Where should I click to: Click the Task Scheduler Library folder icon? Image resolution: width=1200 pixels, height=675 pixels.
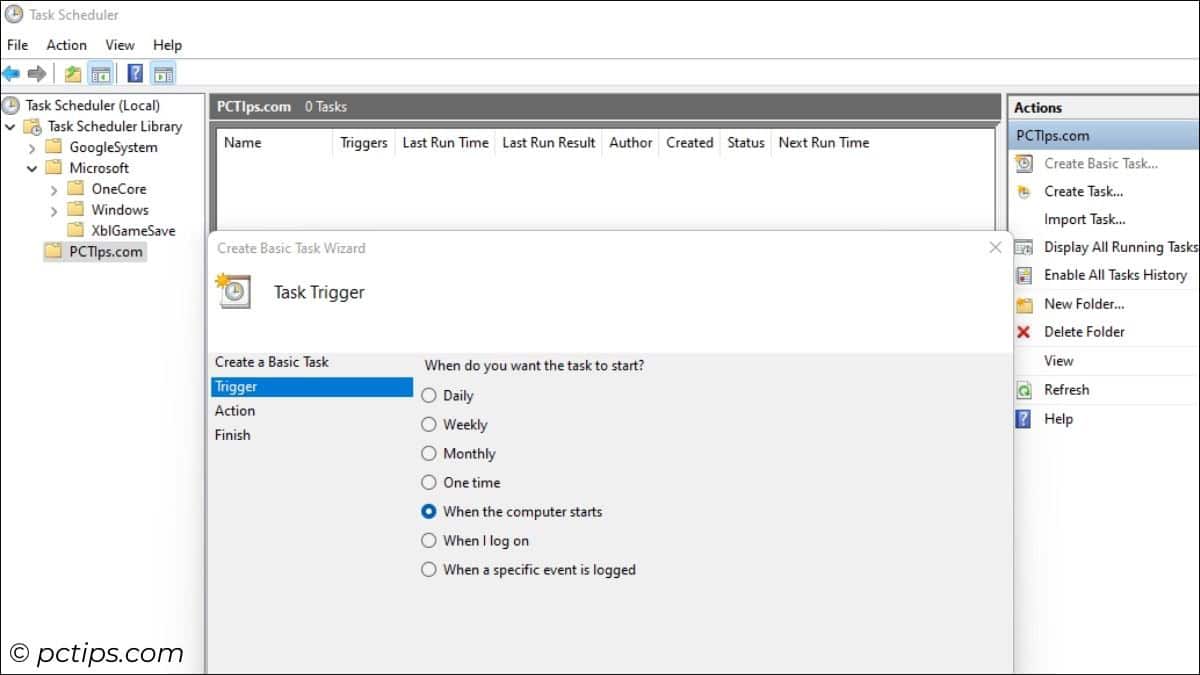pyautogui.click(x=33, y=126)
